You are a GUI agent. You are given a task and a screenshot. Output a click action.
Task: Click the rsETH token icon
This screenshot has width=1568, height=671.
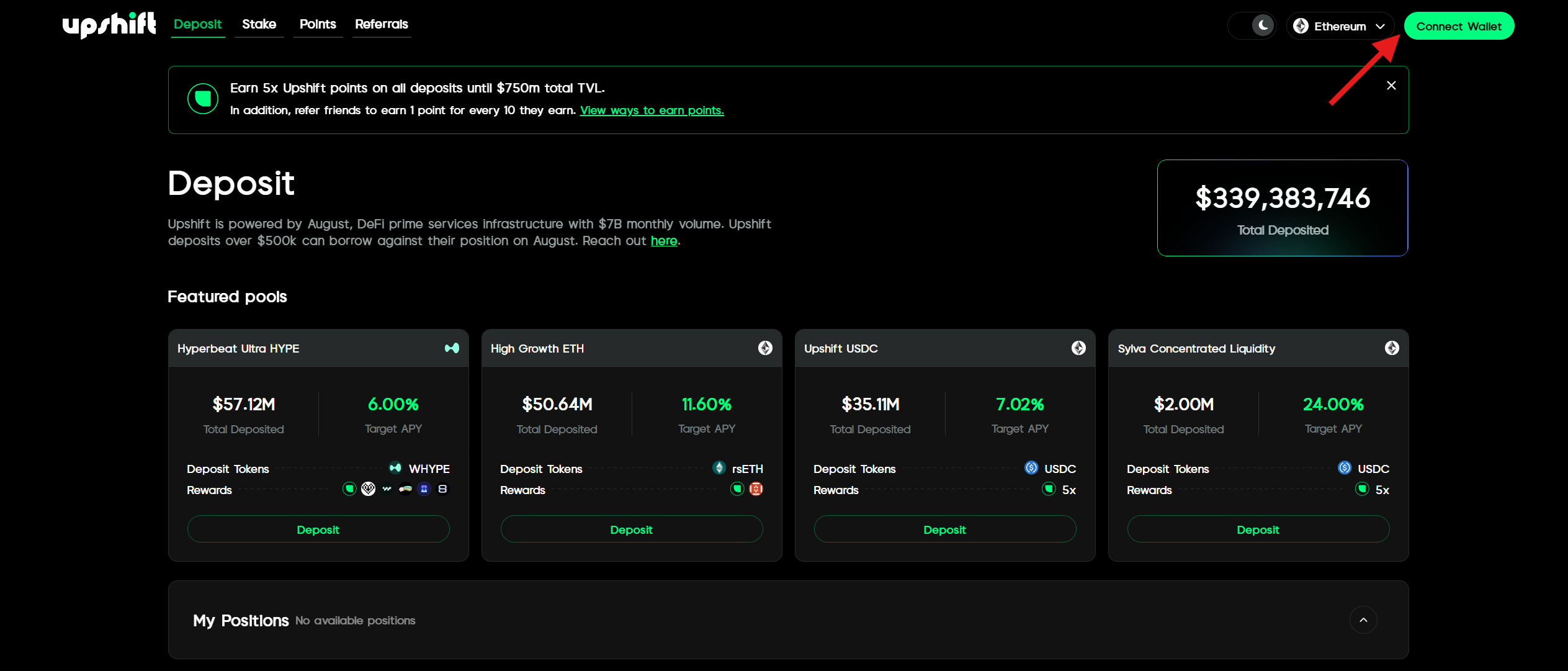[719, 468]
